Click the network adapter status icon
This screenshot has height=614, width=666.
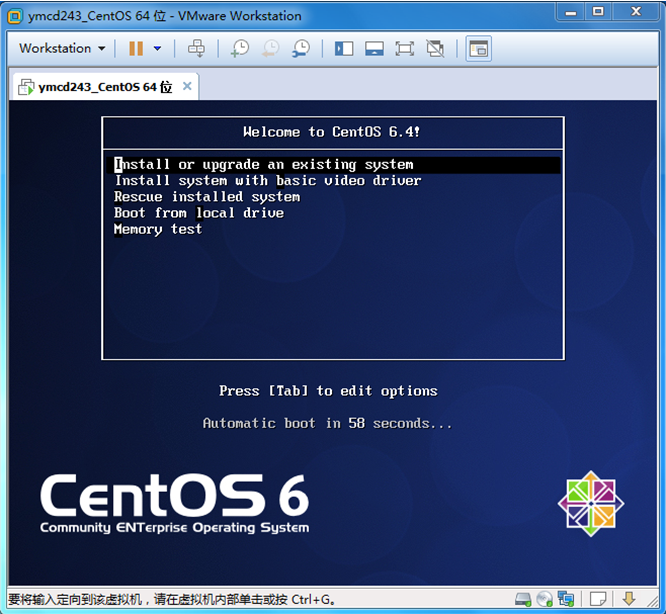coord(566,600)
